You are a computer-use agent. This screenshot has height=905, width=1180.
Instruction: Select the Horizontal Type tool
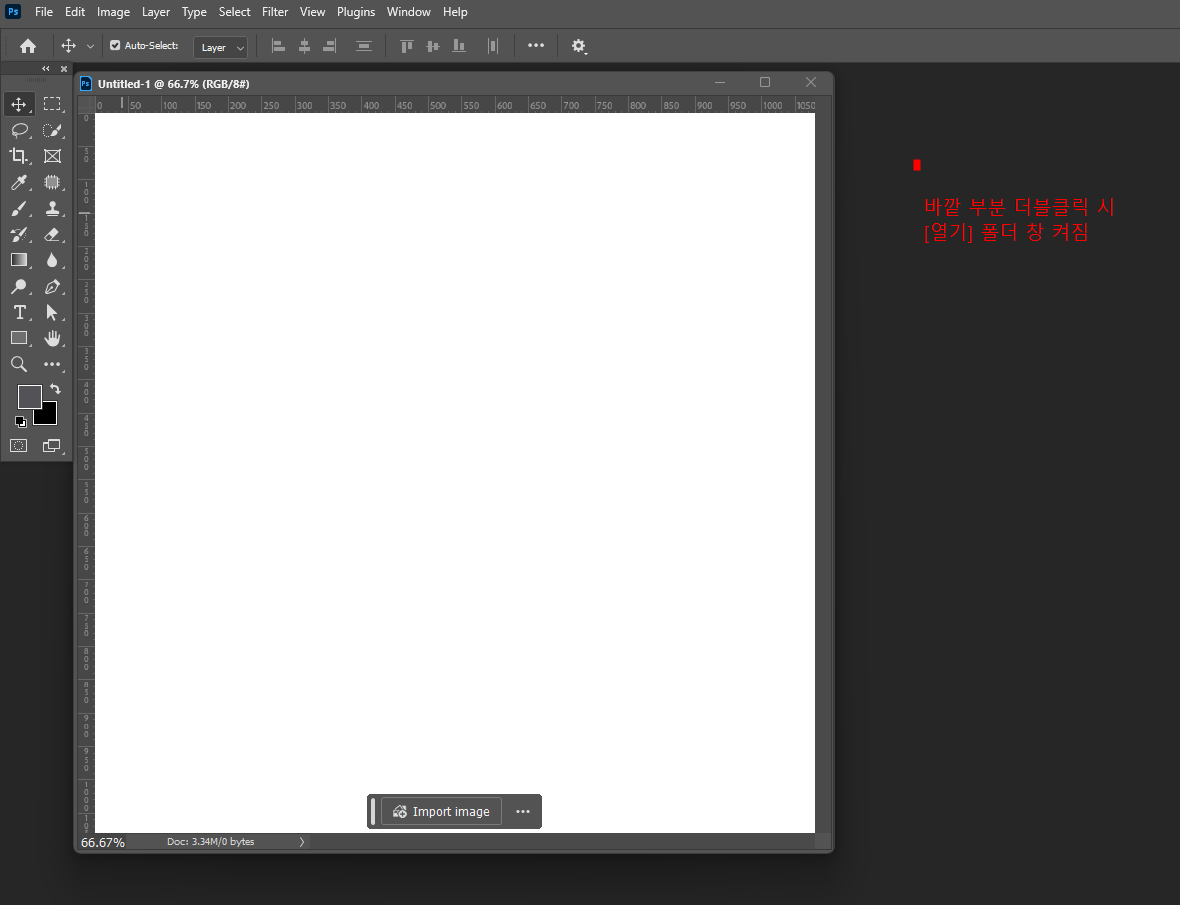(x=19, y=312)
